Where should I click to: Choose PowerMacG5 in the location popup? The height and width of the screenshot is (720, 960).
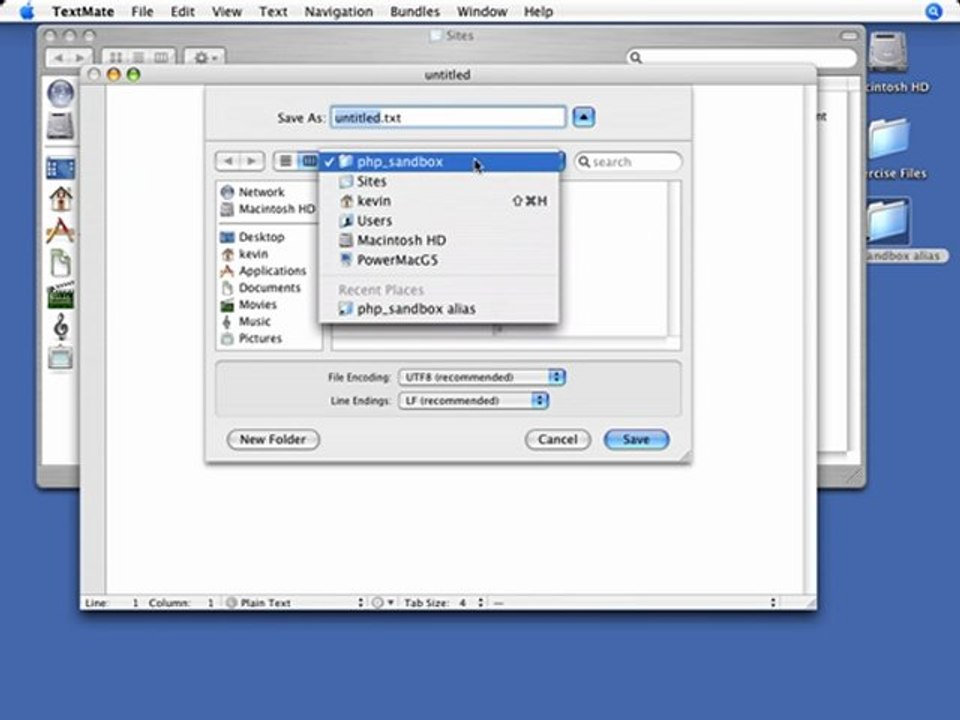tap(439, 260)
